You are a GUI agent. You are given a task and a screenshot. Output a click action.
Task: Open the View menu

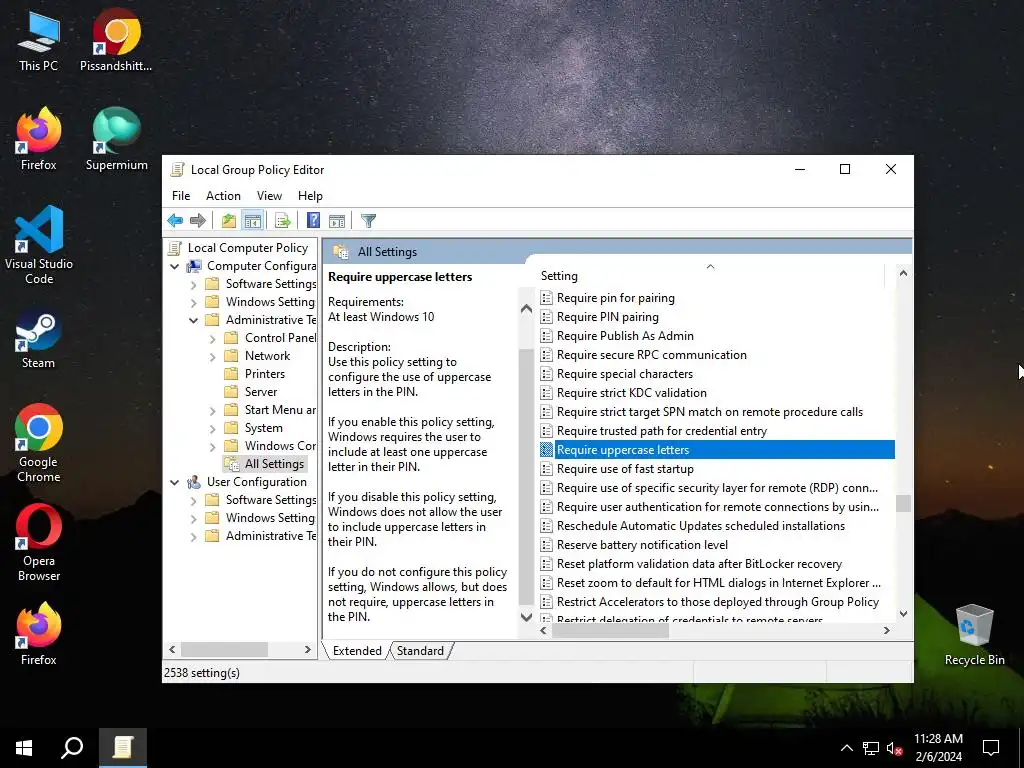pos(269,196)
